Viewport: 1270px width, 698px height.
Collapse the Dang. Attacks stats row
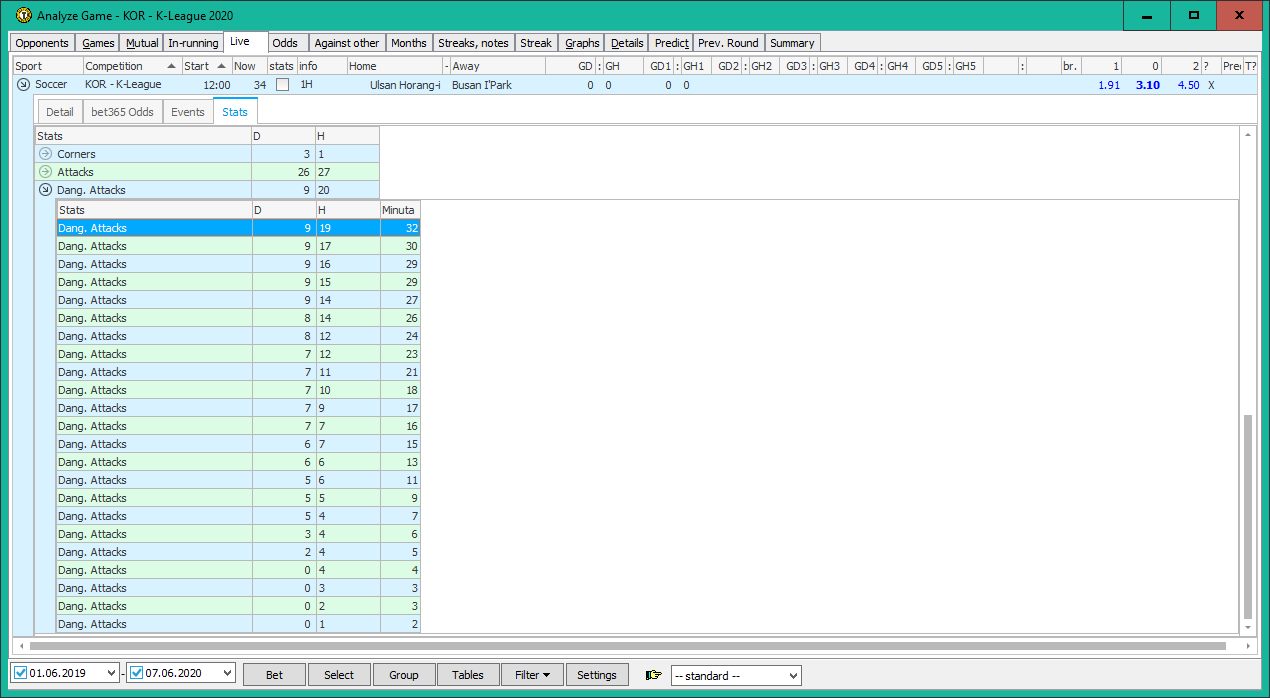click(x=45, y=190)
